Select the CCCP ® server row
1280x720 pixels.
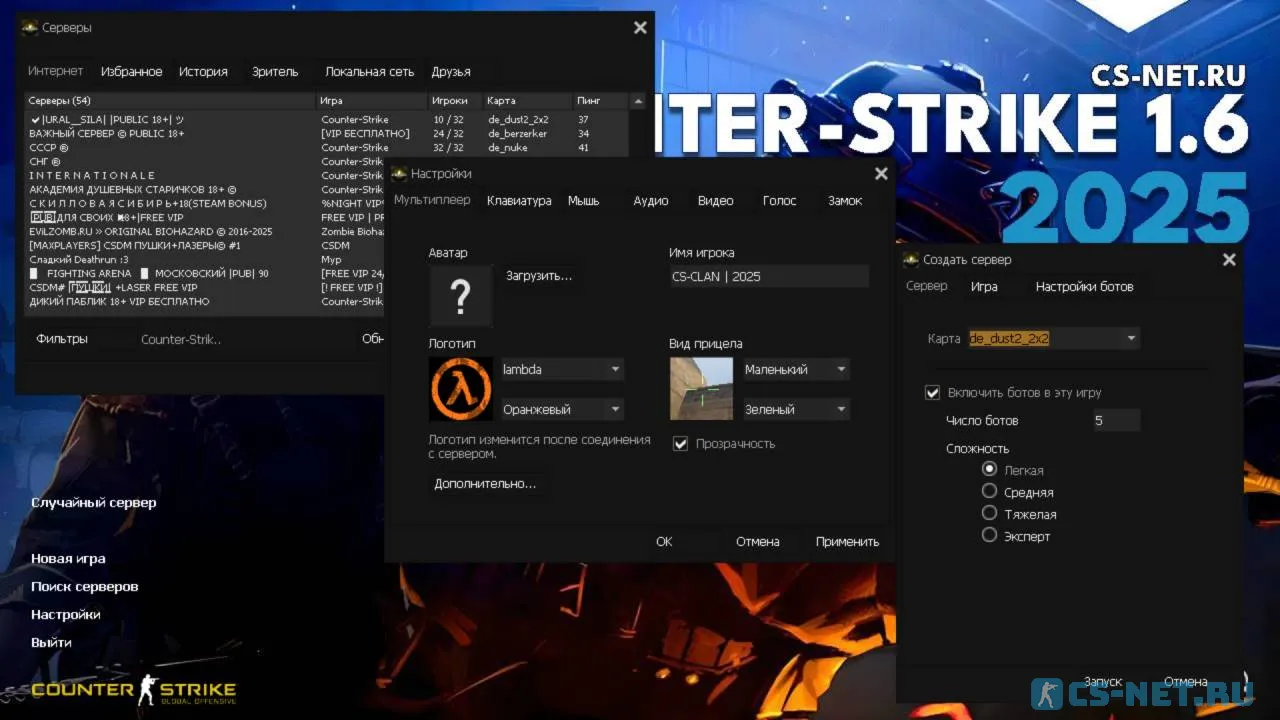pyautogui.click(x=327, y=147)
